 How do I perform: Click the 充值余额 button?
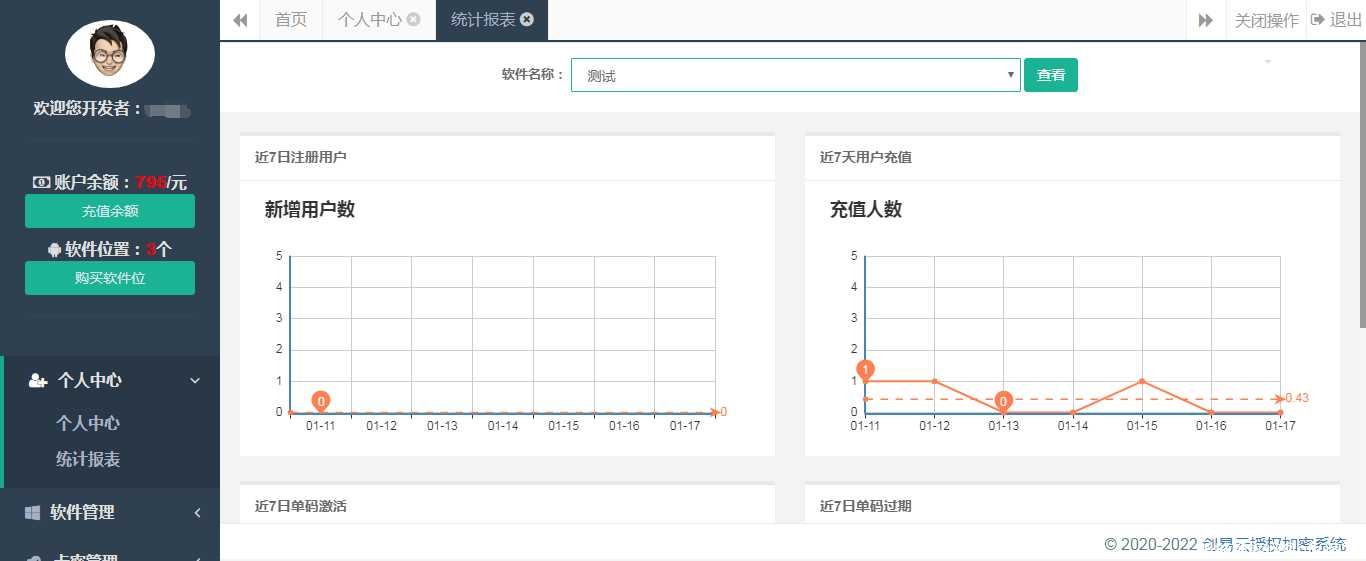click(110, 211)
